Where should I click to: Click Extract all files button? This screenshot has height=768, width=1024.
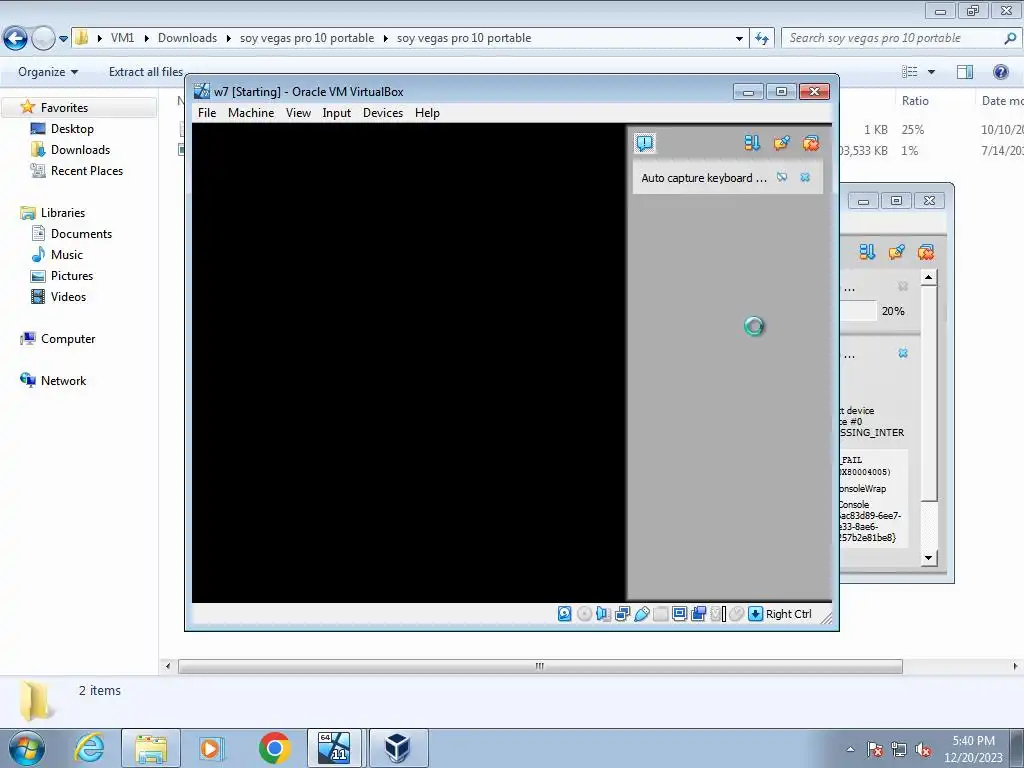click(x=146, y=72)
